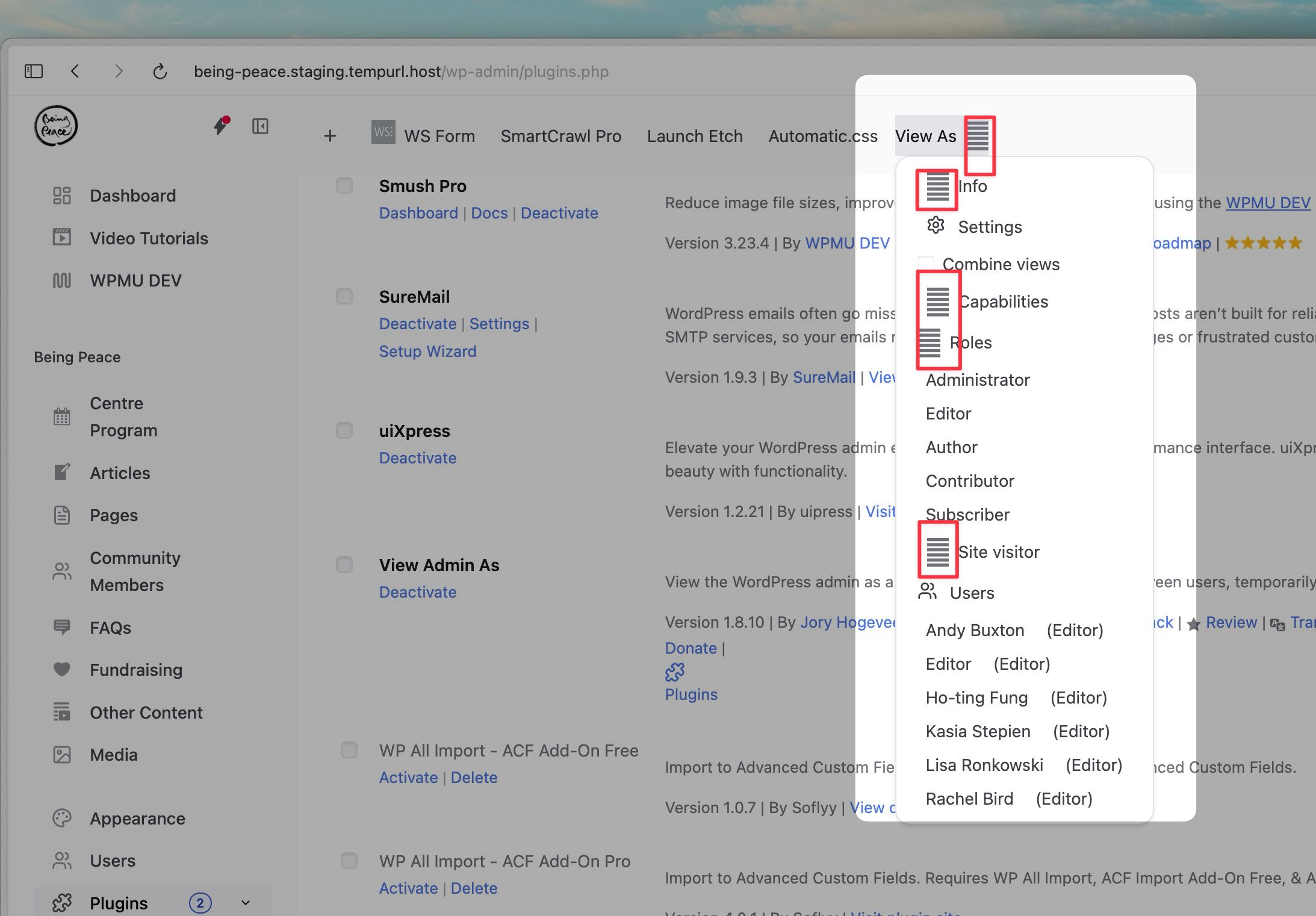Click the Video Tutorials play icon

(x=62, y=238)
